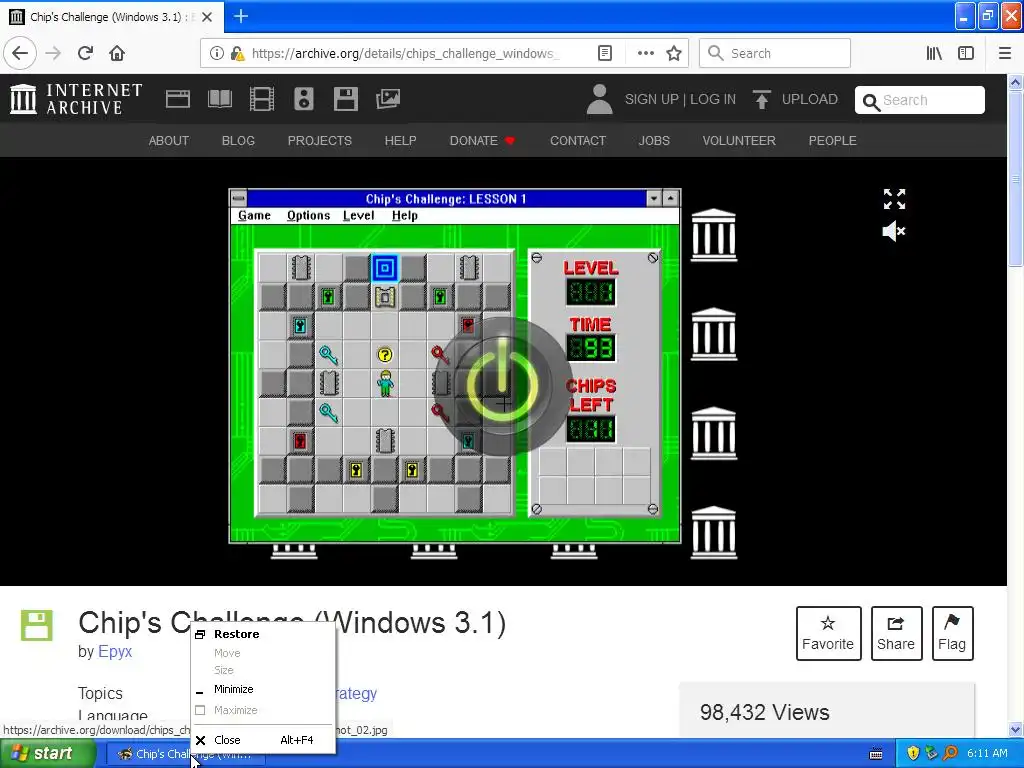Reload the page with the refresh icon
Image resolution: width=1024 pixels, height=768 pixels.
point(85,53)
